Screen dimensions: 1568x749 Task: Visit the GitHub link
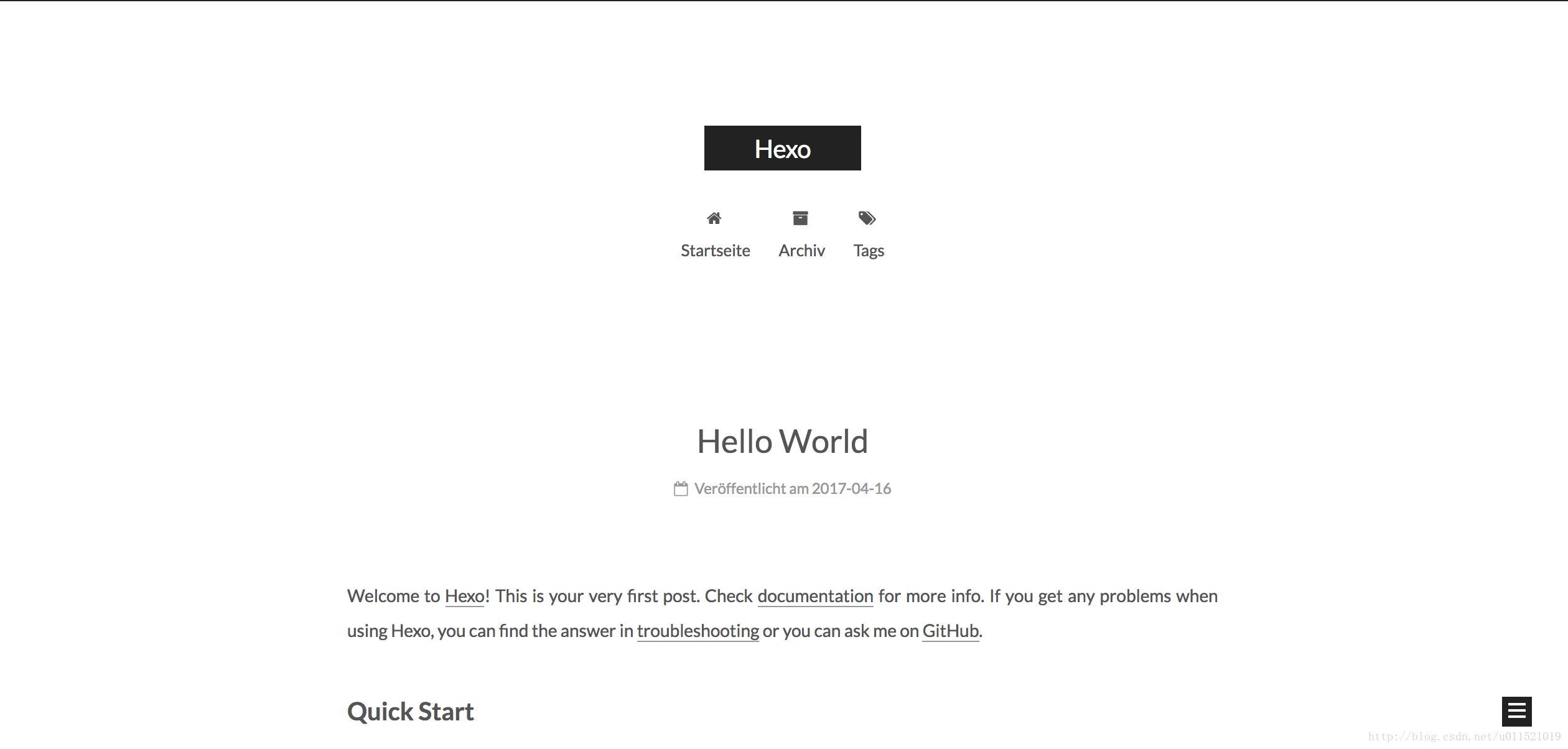tap(950, 631)
